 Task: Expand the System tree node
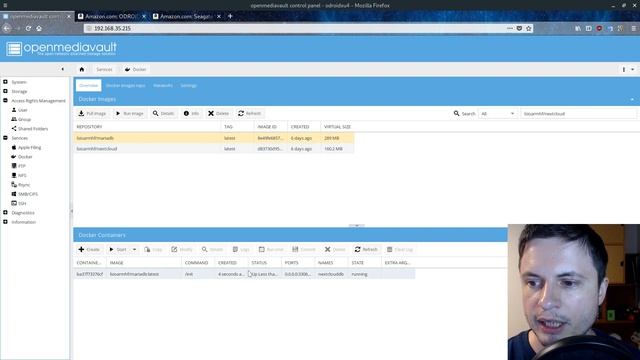5,82
